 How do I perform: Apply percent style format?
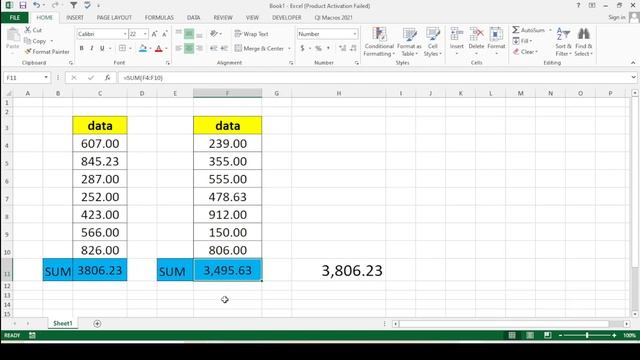tap(318, 48)
